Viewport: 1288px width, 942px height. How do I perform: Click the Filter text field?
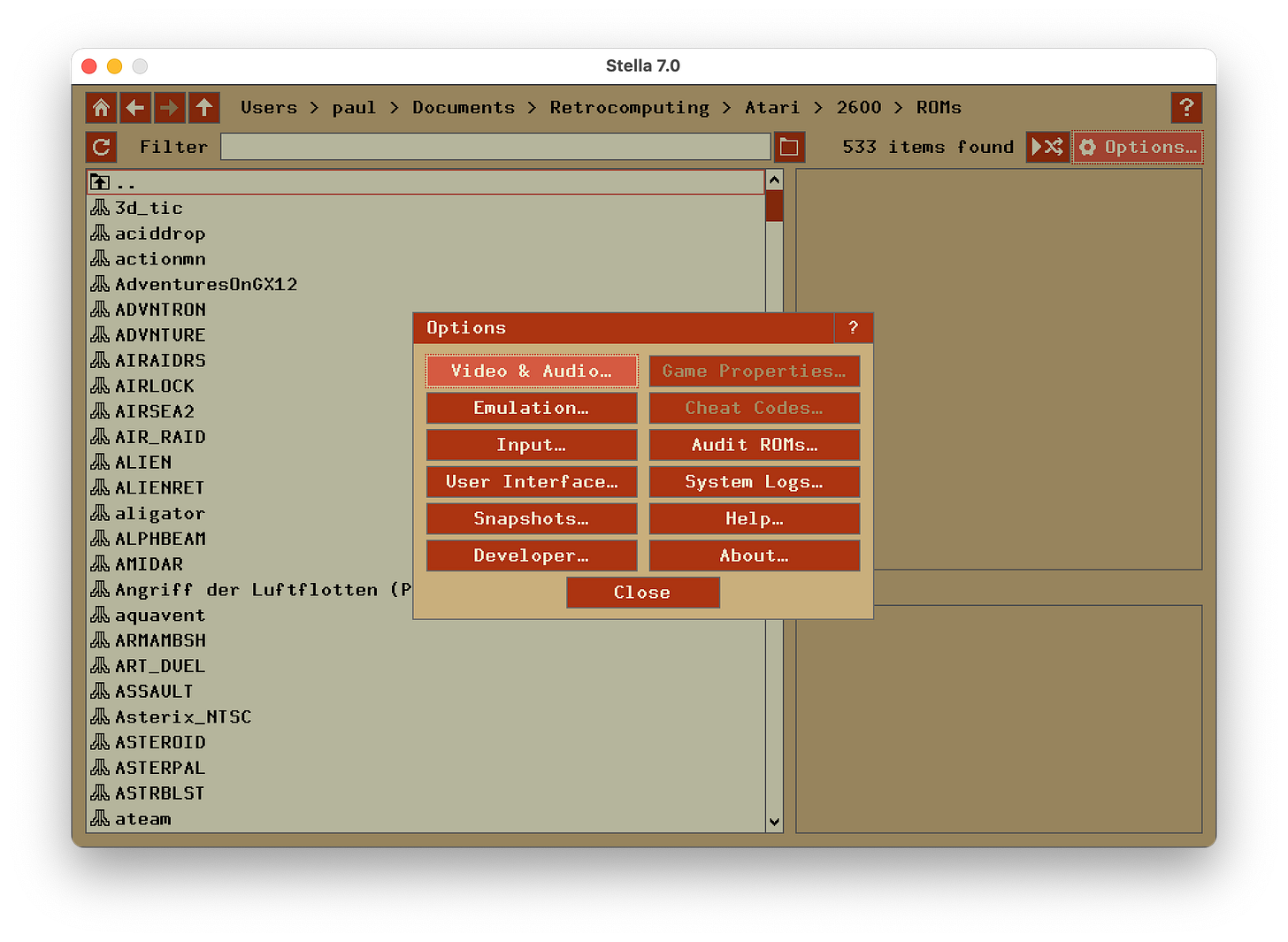point(495,147)
